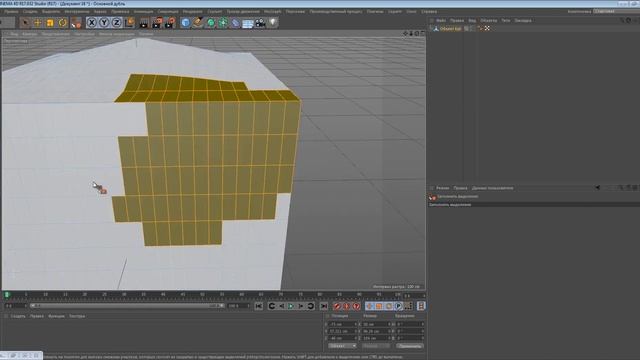640x360 pixels.
Task: Click the Deformer objects icon
Action: [x=236, y=23]
